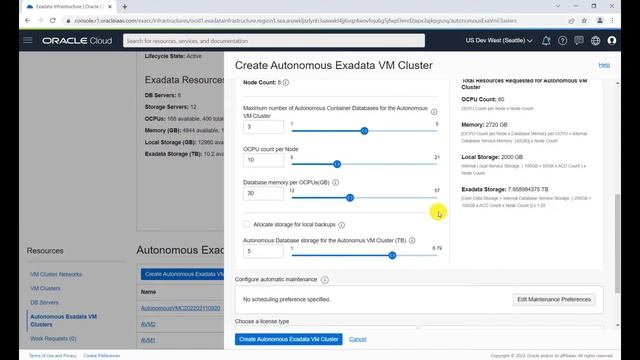The width and height of the screenshot is (640, 360).
Task: Open Cookie Preferences footer link
Action: click(102, 356)
